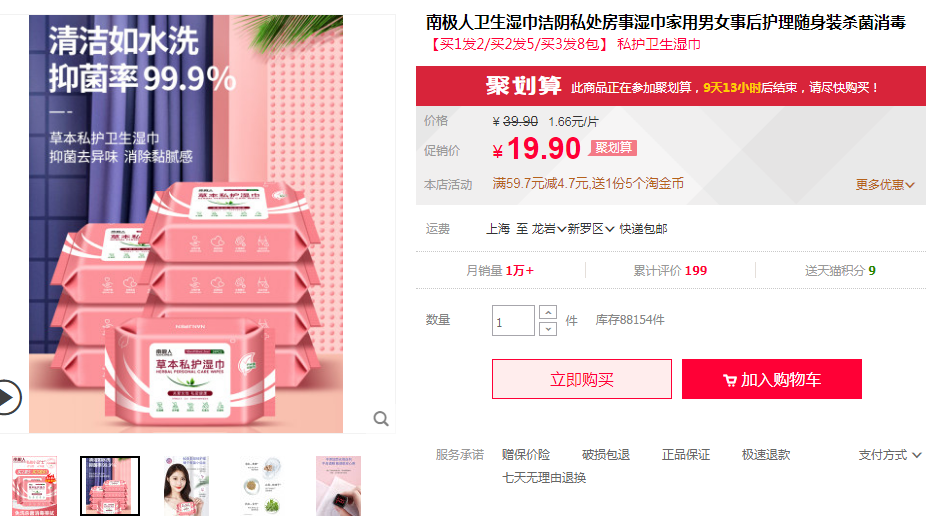Select the fourth thumbnail with herbal ingredients
Viewport: 931px width, 528px height.
pyautogui.click(x=262, y=486)
